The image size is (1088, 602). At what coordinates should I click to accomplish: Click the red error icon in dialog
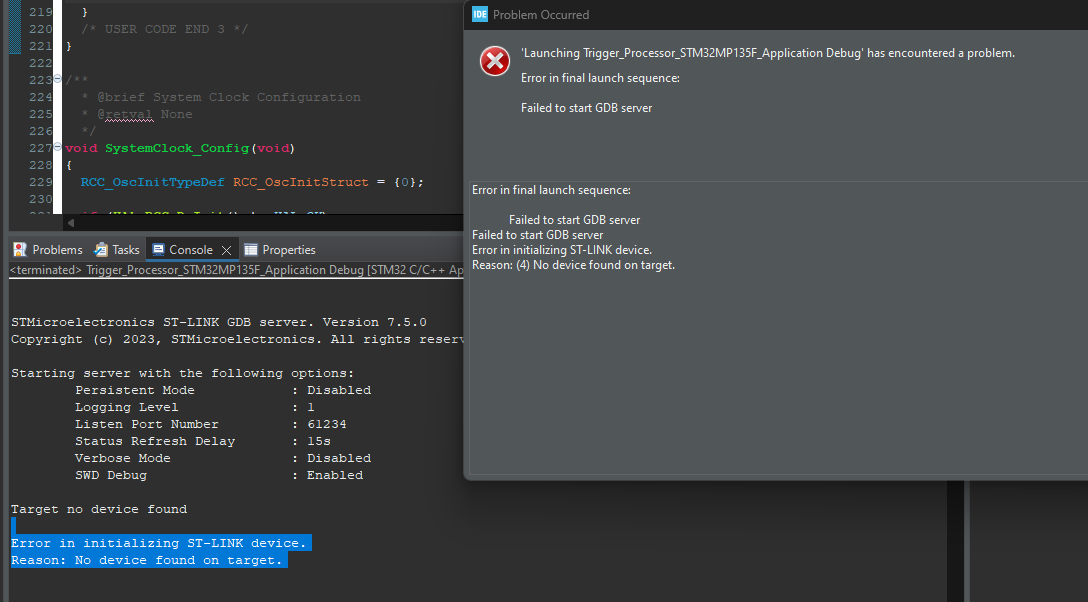click(495, 62)
